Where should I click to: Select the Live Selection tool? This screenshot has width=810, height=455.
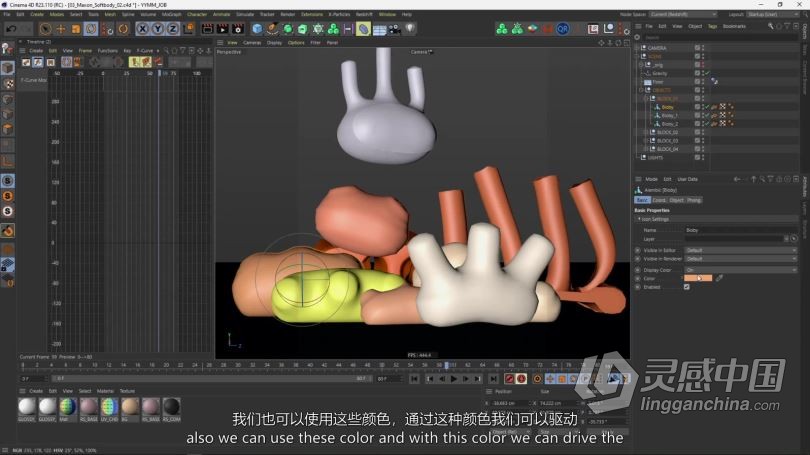(45, 29)
